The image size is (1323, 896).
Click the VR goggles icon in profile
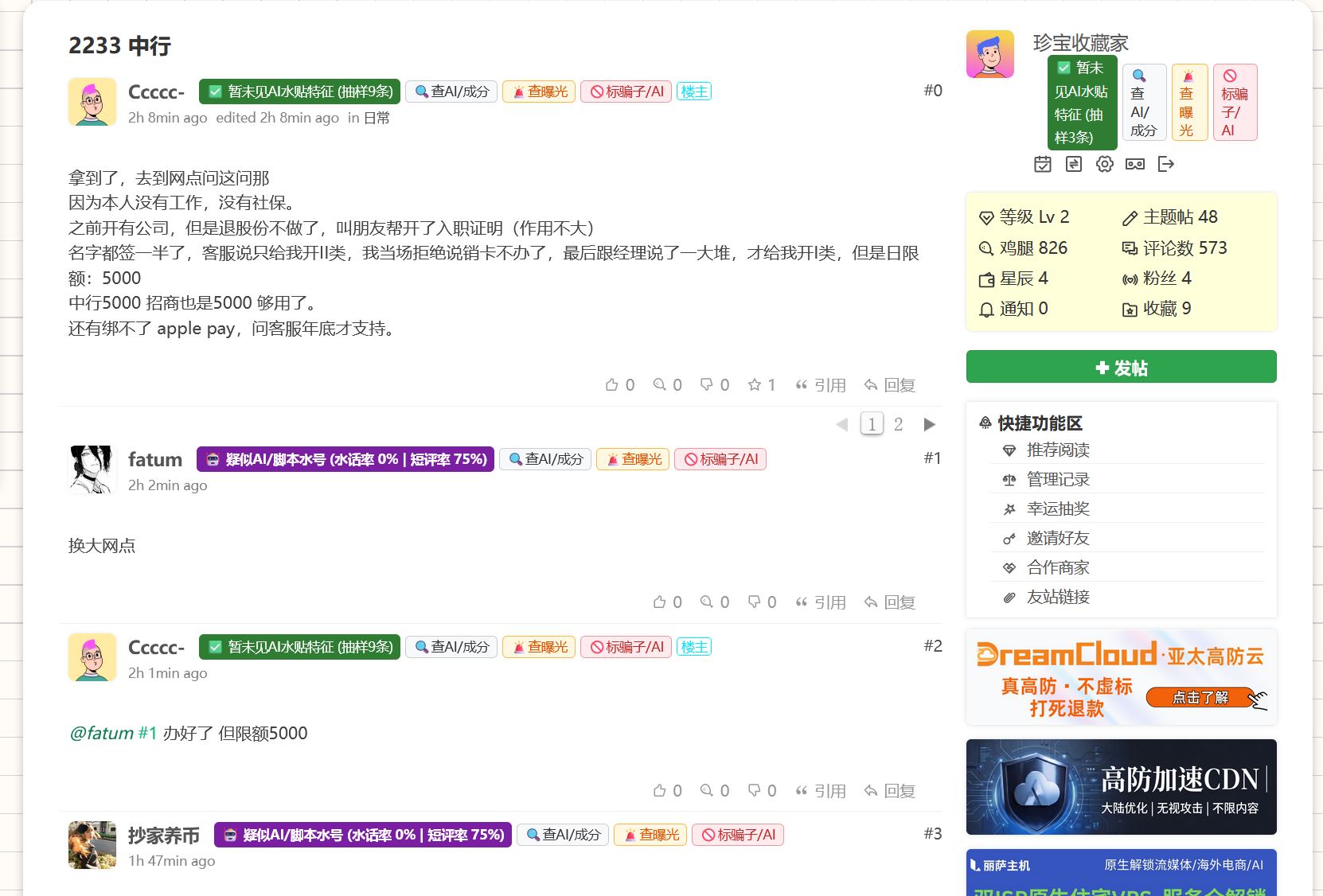(1135, 164)
